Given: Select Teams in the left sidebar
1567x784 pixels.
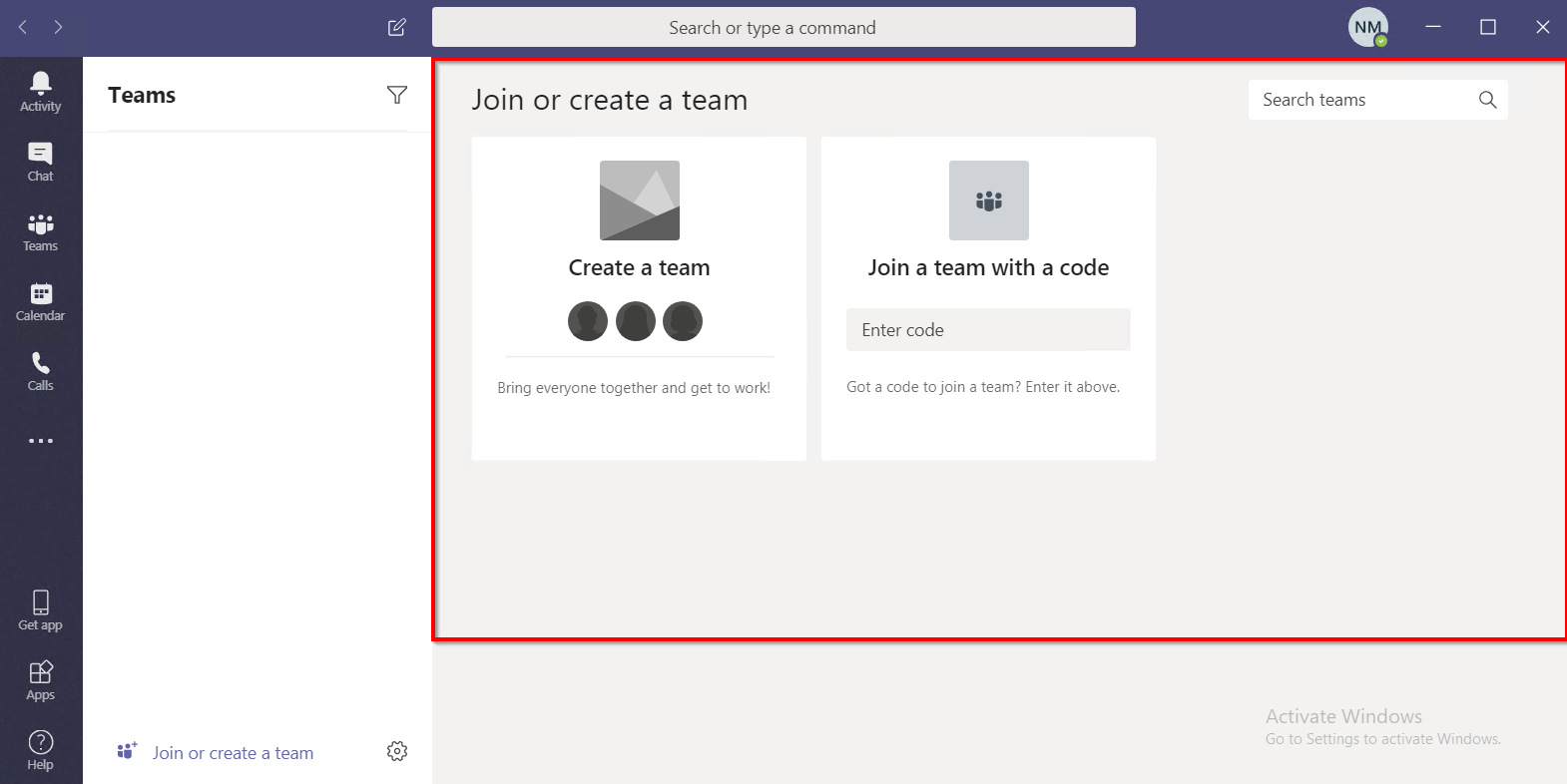Looking at the screenshot, I should (x=41, y=231).
